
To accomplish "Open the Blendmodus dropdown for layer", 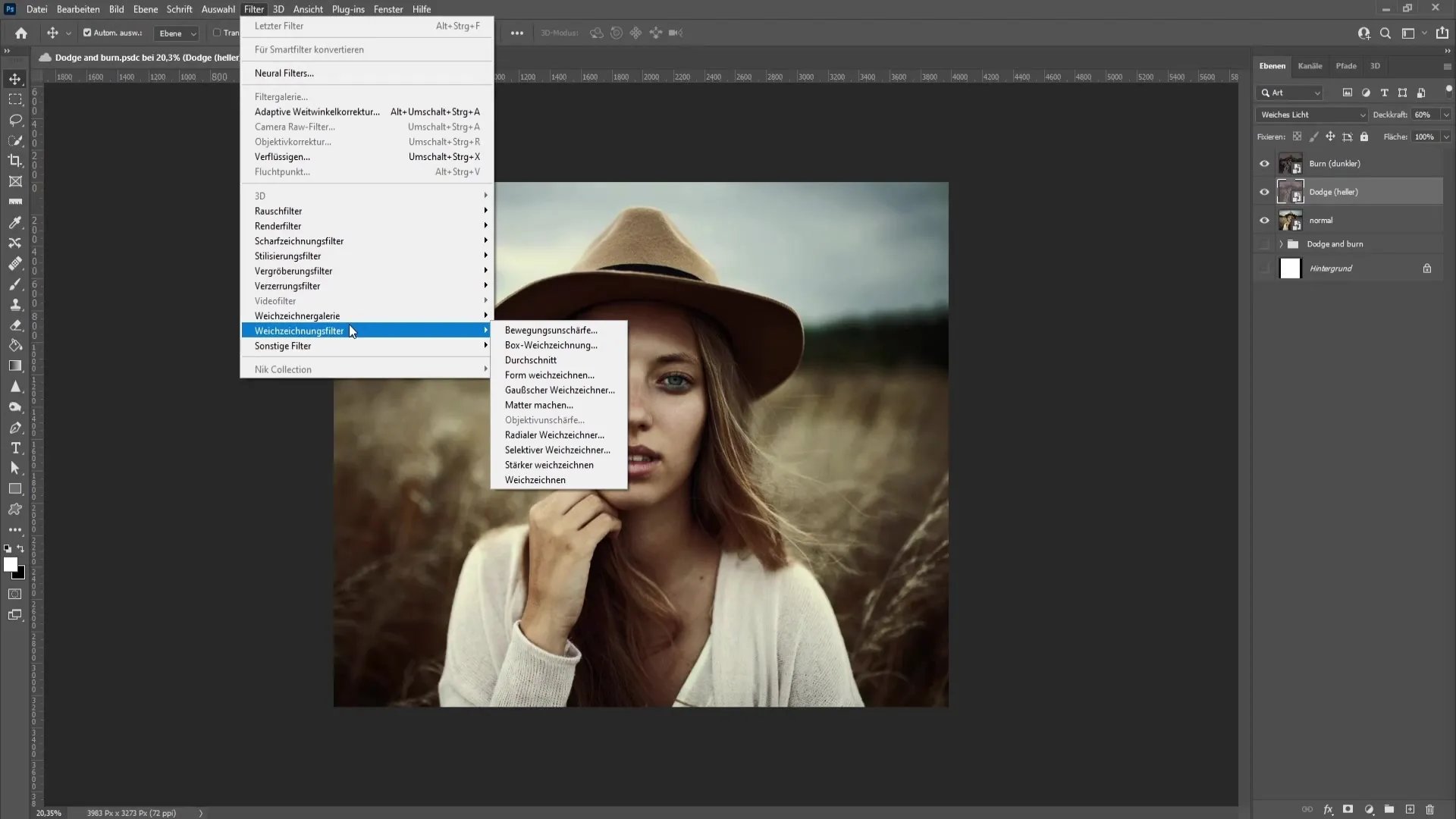I will [1312, 114].
